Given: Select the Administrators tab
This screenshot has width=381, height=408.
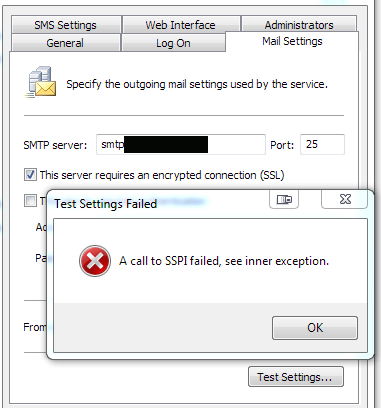Looking at the screenshot, I should [299, 24].
